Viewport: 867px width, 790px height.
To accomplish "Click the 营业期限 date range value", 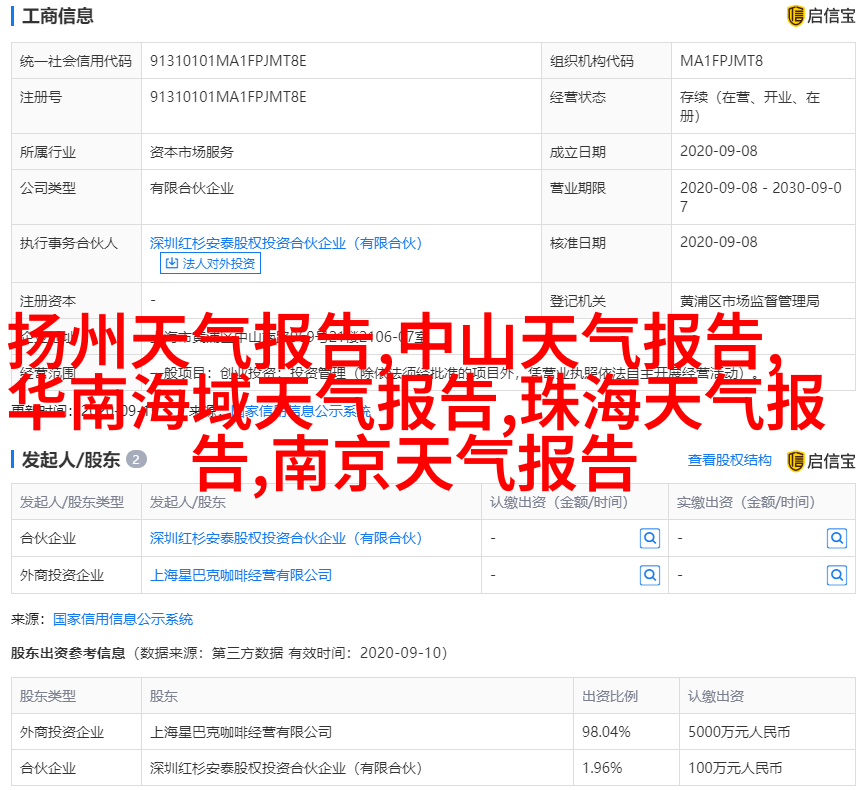I will 761,197.
